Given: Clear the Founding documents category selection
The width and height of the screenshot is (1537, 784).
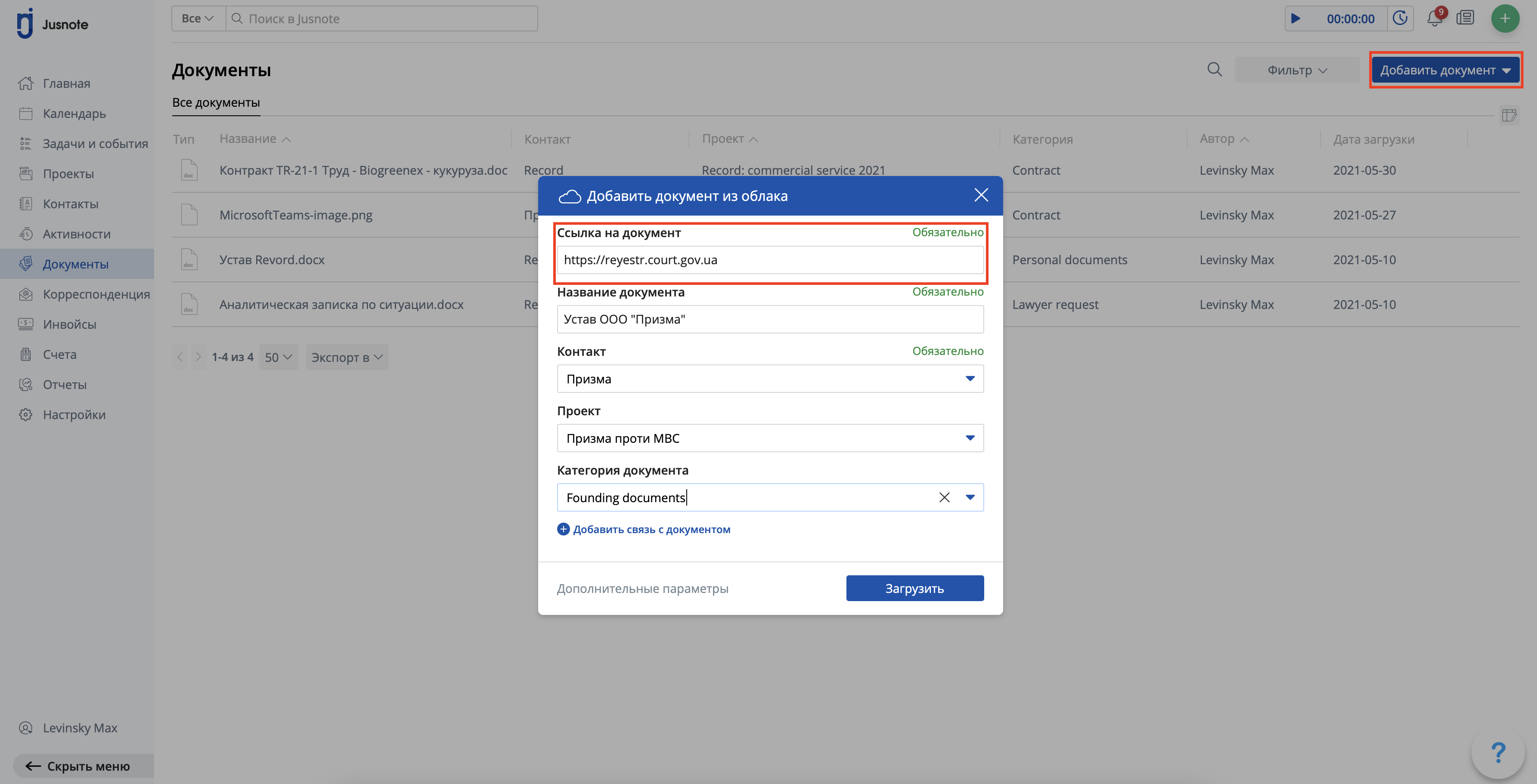Looking at the screenshot, I should point(944,497).
